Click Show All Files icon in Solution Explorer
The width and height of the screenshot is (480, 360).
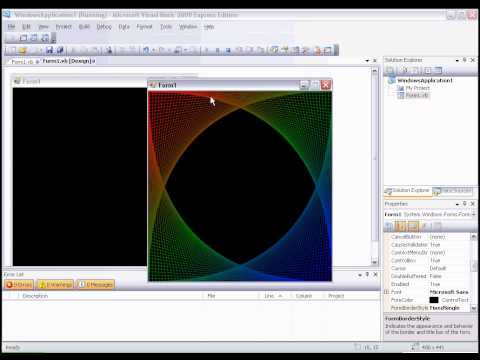(x=404, y=70)
